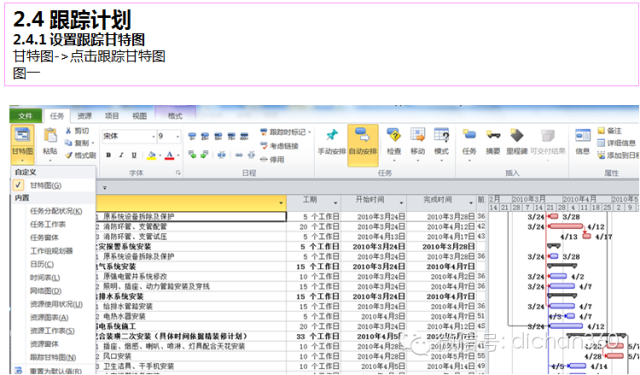Viewport: 640px width, 375px height.
Task: Open the font size 9 dropdown
Action: click(178, 136)
